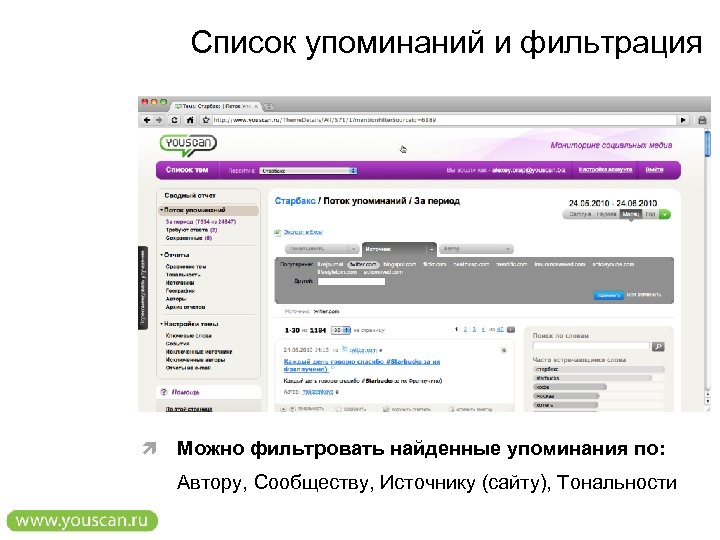This screenshot has width=720, height=540.
Task: Click the address bar URL field
Action: [443, 120]
